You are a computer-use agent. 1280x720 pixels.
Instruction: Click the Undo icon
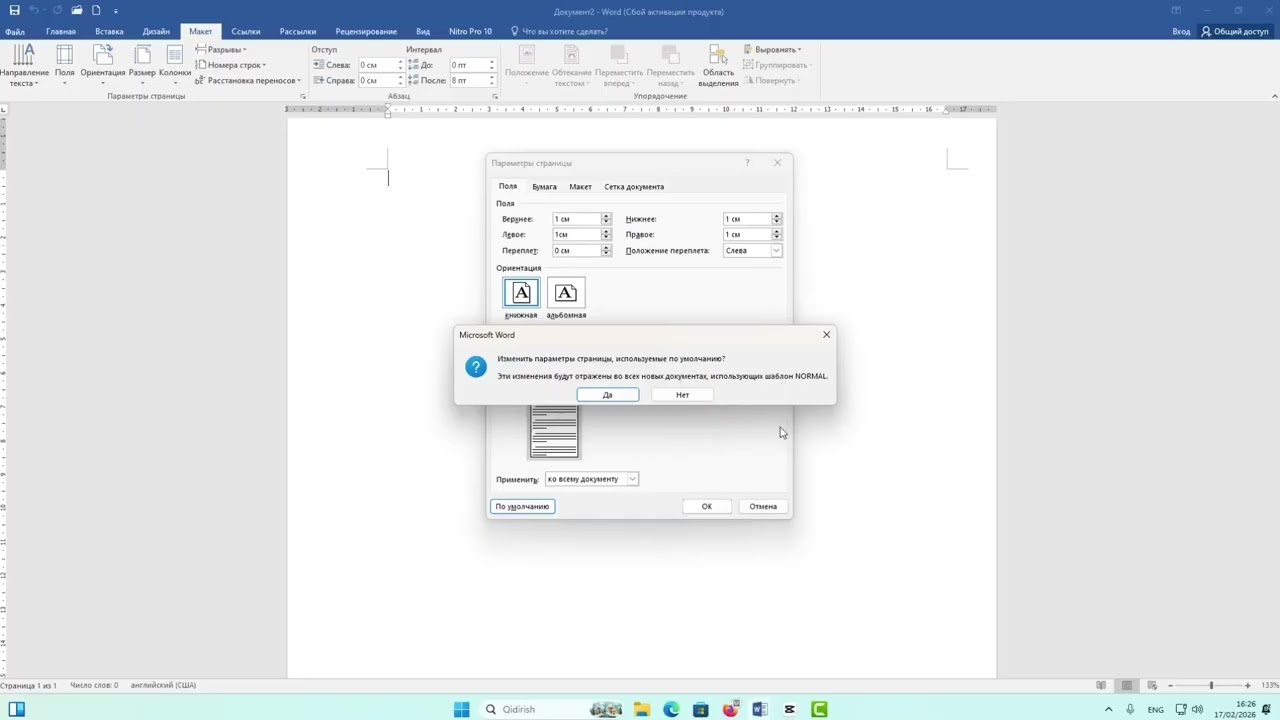34,10
